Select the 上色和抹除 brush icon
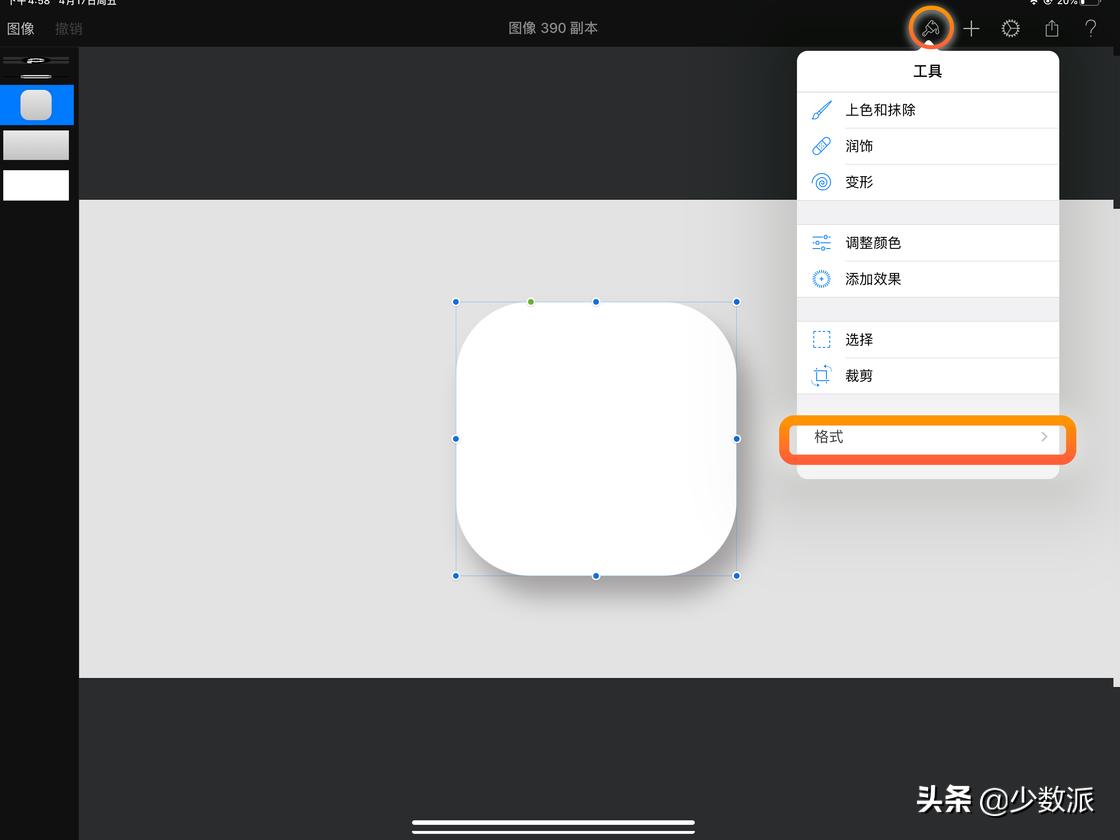This screenshot has width=1120, height=840. click(x=821, y=110)
